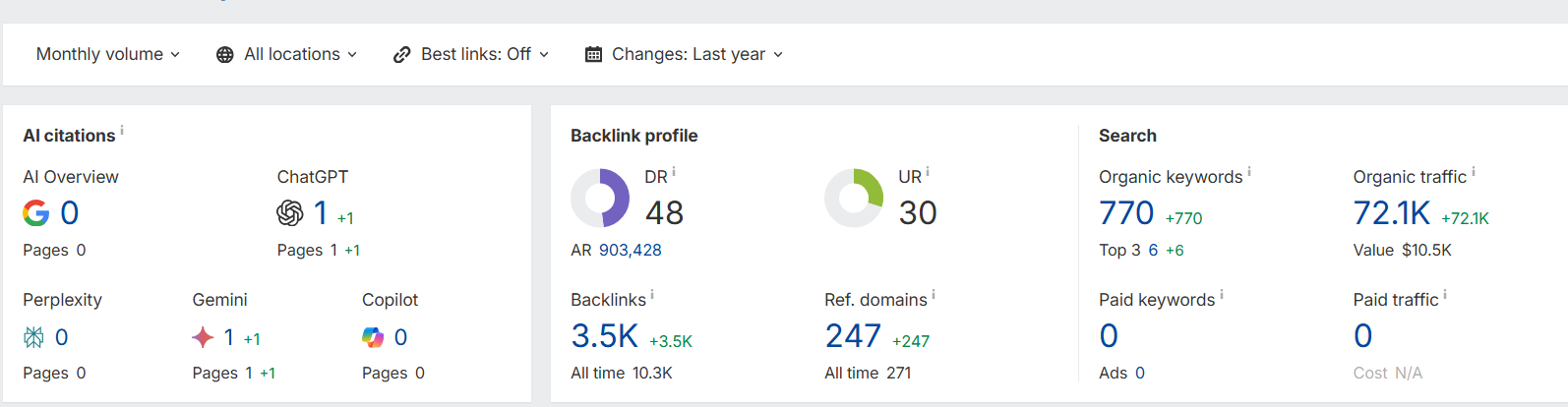Click the info icon beside Organic traffic

(1474, 172)
